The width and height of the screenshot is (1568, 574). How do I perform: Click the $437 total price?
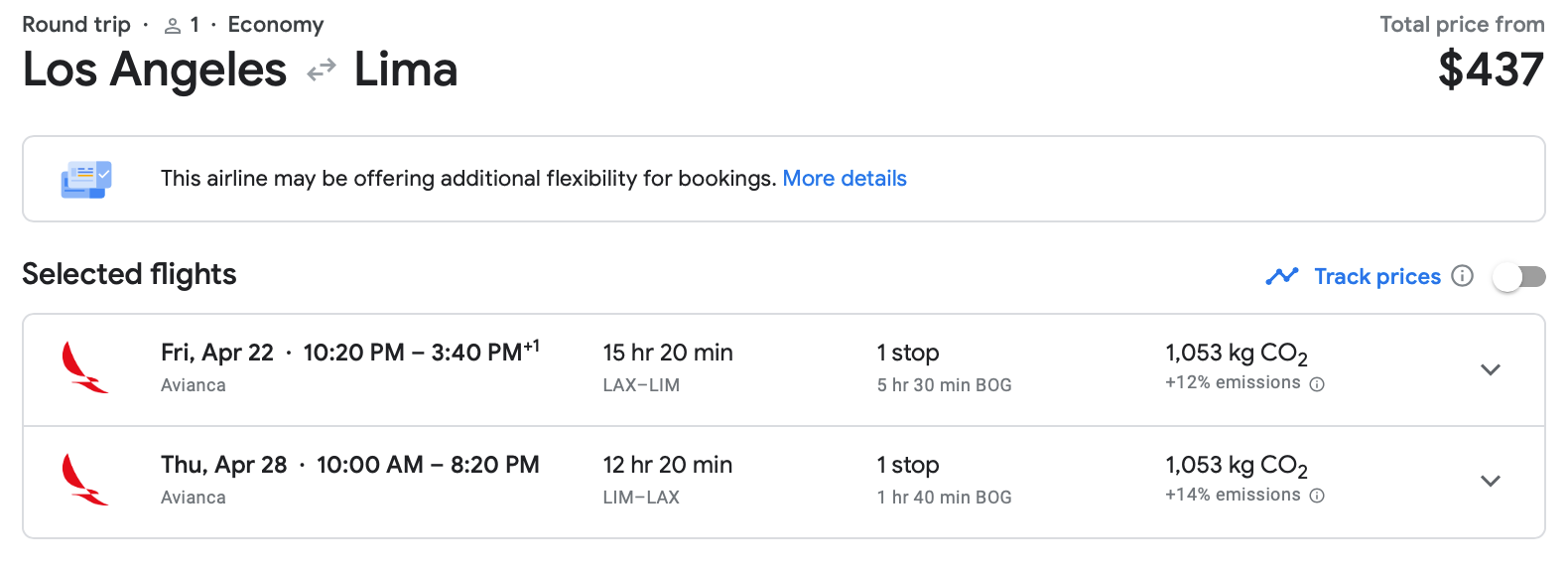pos(1491,70)
